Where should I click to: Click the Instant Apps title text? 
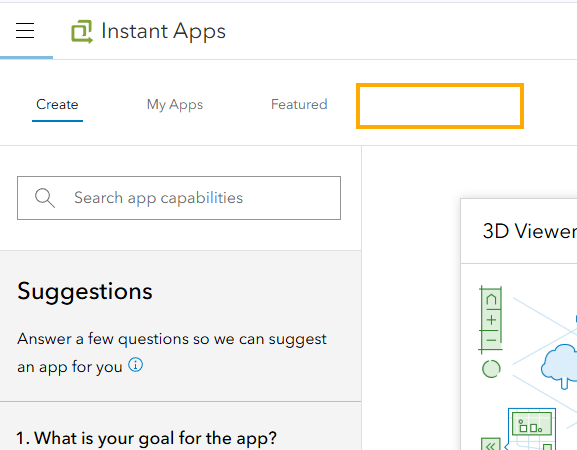[x=163, y=31]
